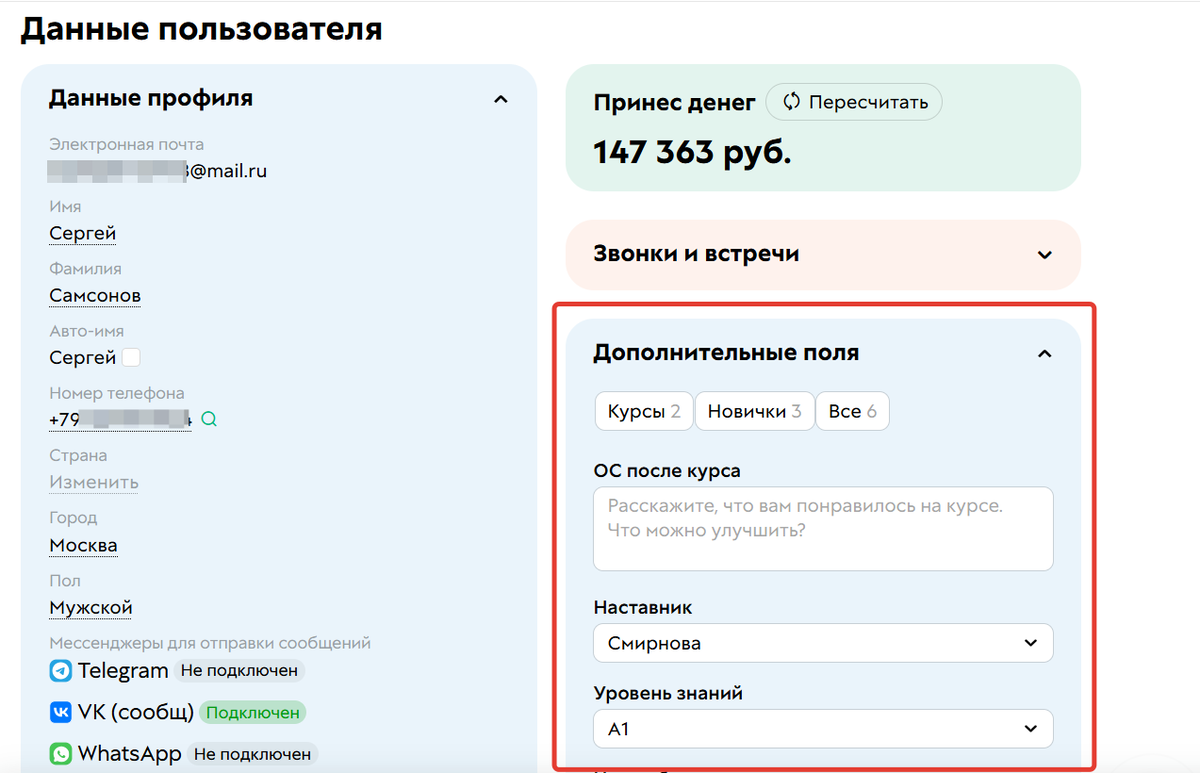Viewport: 1200px width, 773px height.
Task: Edit the surname Самсонов
Action: (94, 295)
